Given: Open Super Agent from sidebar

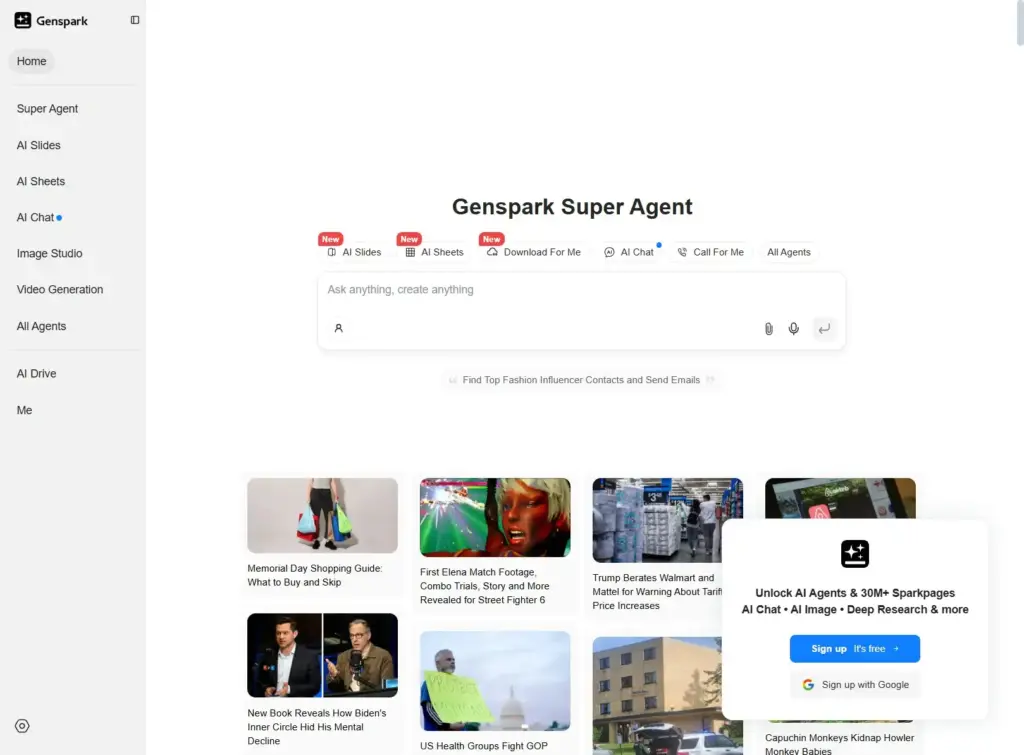Looking at the screenshot, I should click(x=47, y=108).
